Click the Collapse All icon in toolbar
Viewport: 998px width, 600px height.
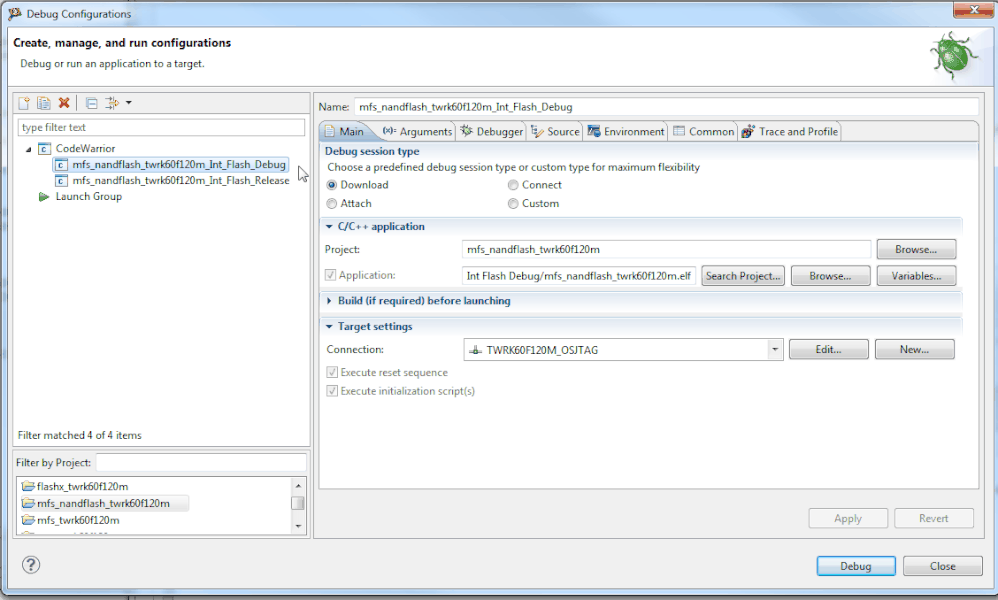[92, 103]
